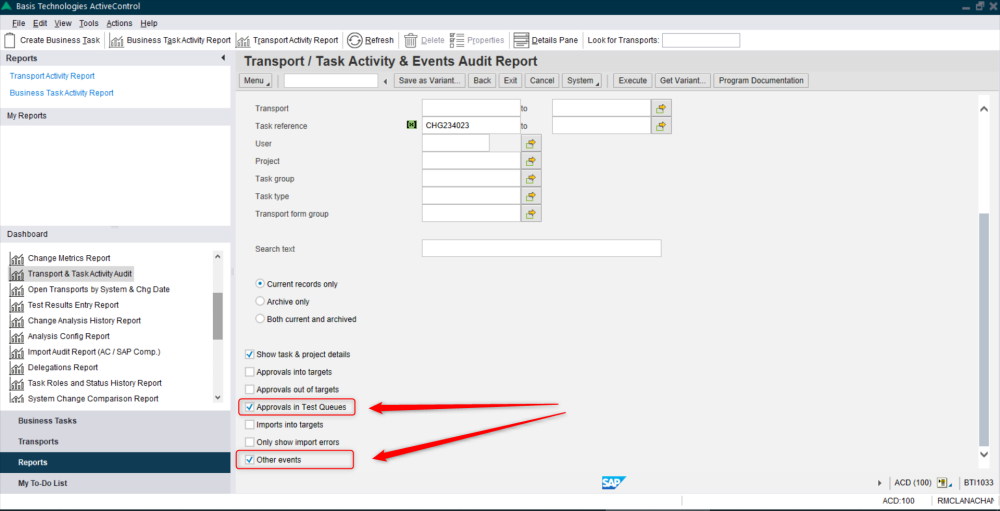Open Transport Activity Report link
Screen dimensions: 1000x511
click(52, 76)
